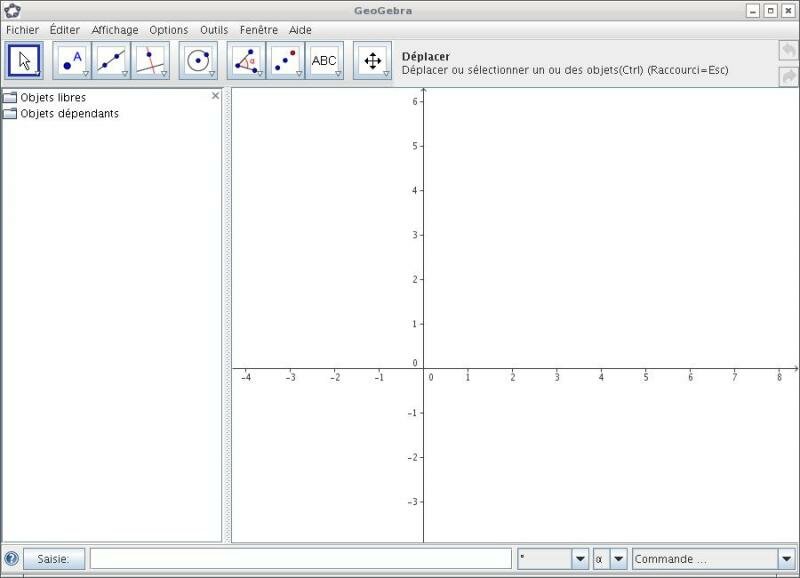Image resolution: width=800 pixels, height=578 pixels.
Task: Click the y-axis tick label 6
Action: tap(415, 101)
